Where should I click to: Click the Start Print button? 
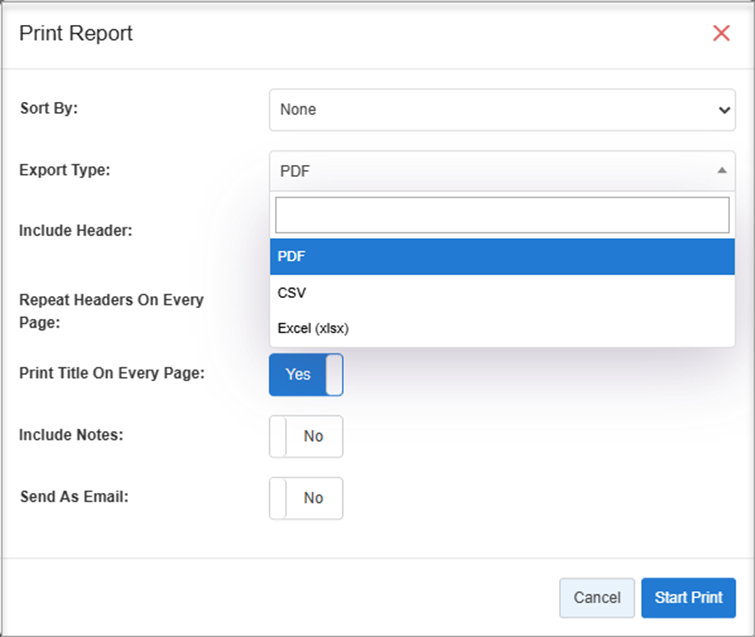coord(688,598)
